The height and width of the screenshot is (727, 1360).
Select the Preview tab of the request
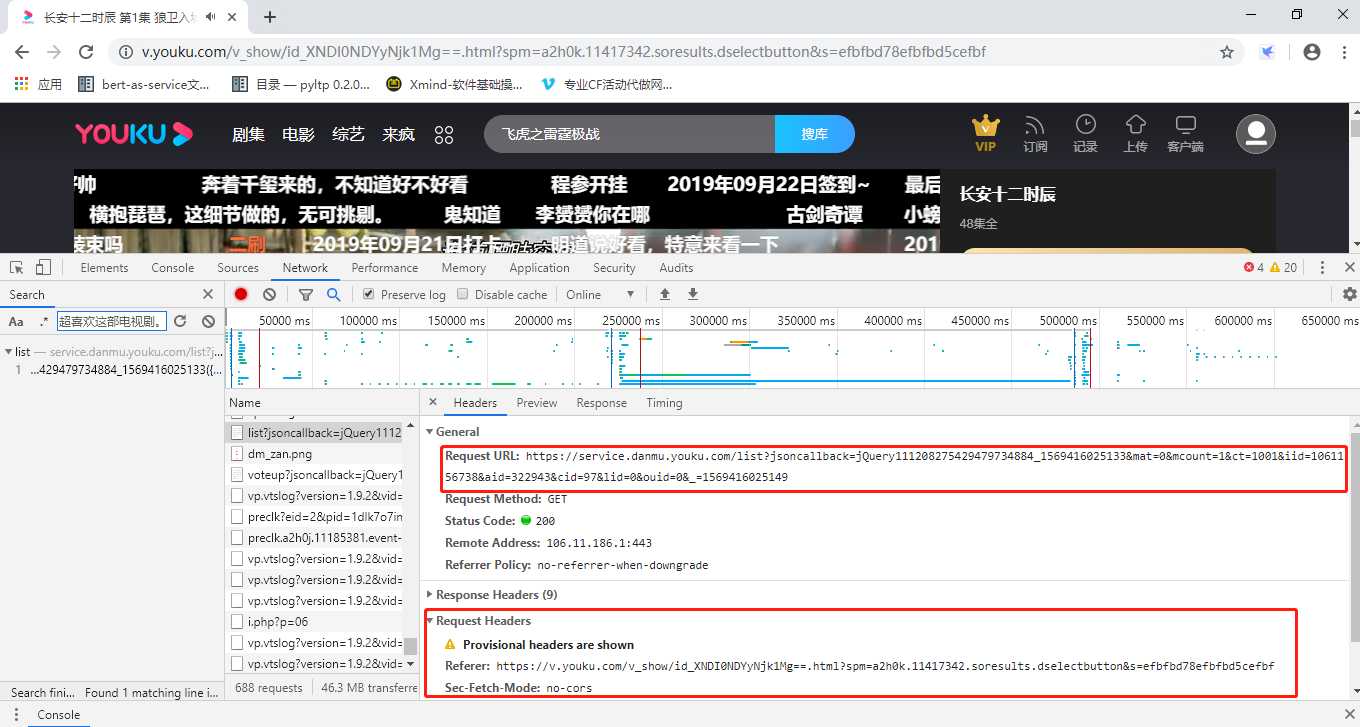point(537,403)
